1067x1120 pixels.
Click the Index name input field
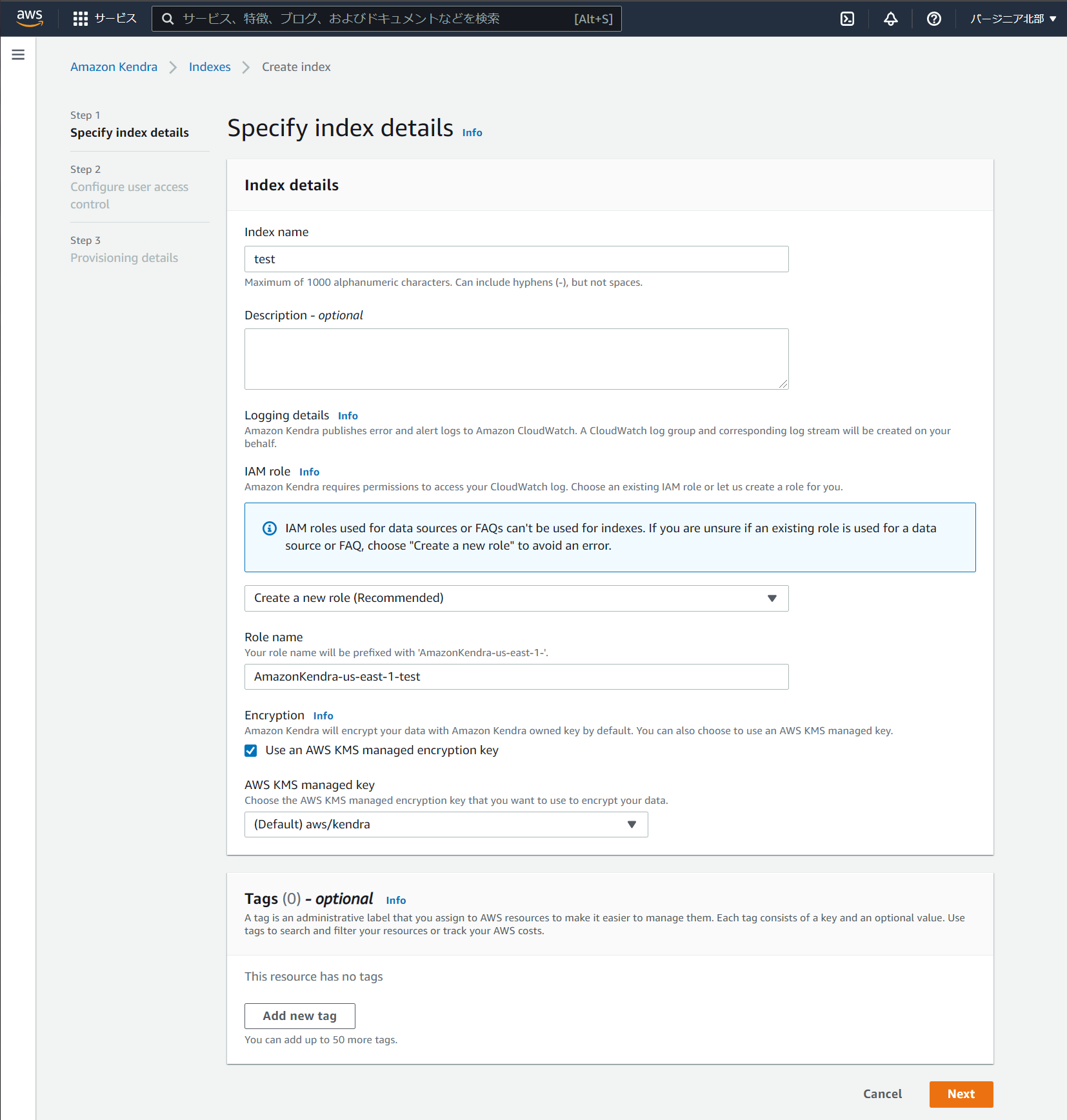516,259
